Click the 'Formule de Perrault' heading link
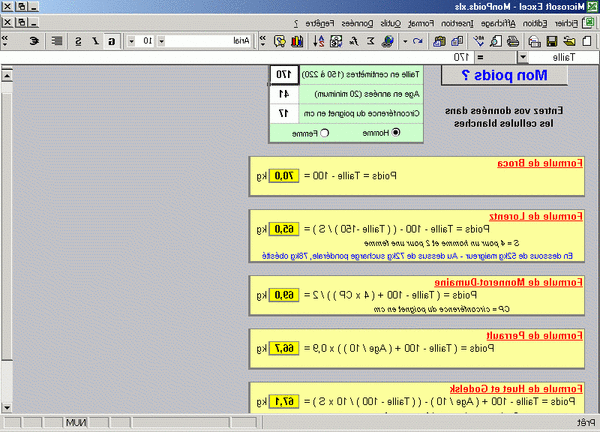The width and height of the screenshot is (600, 432). tap(535, 336)
